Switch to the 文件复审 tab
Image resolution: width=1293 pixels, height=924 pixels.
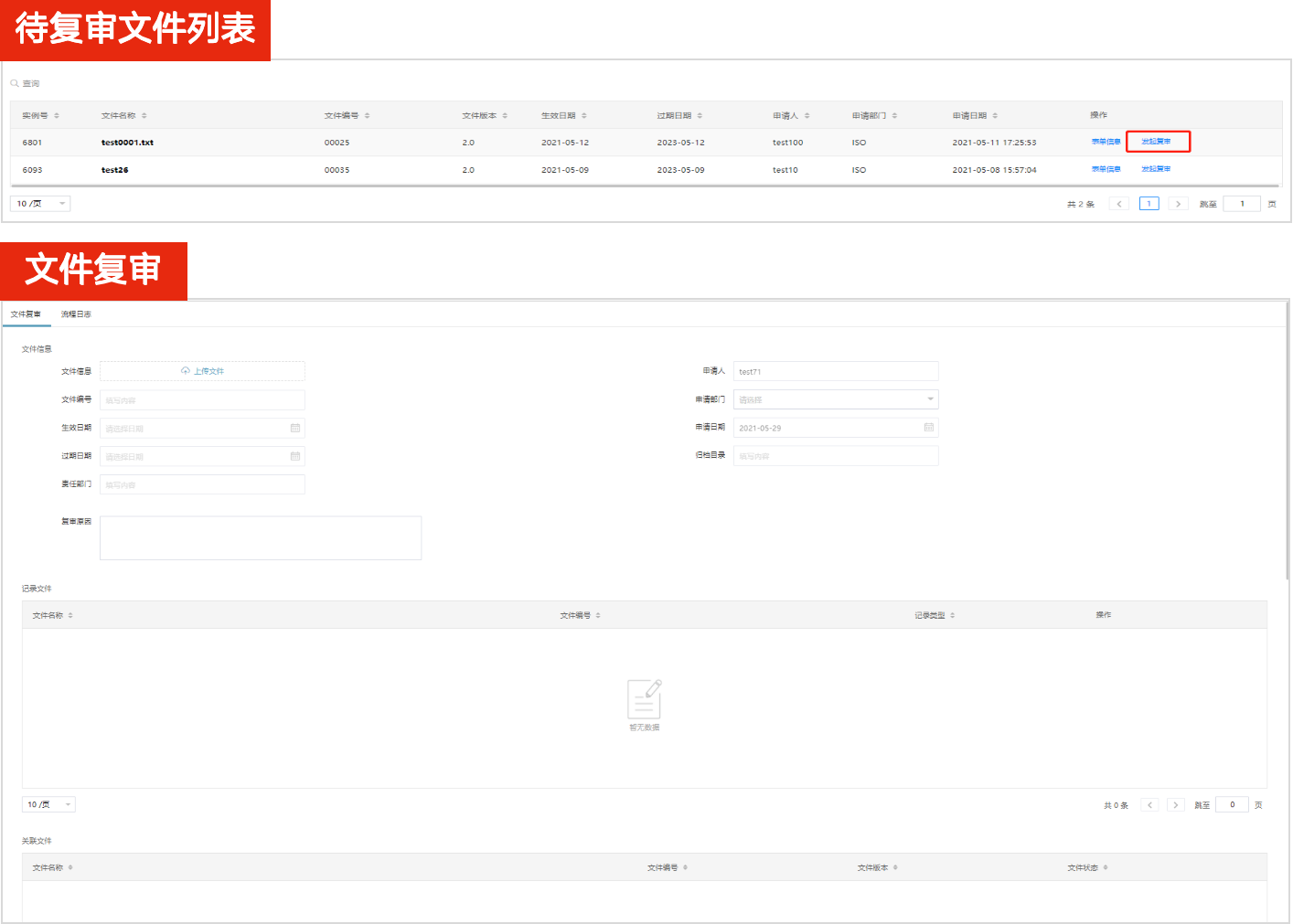tap(26, 314)
